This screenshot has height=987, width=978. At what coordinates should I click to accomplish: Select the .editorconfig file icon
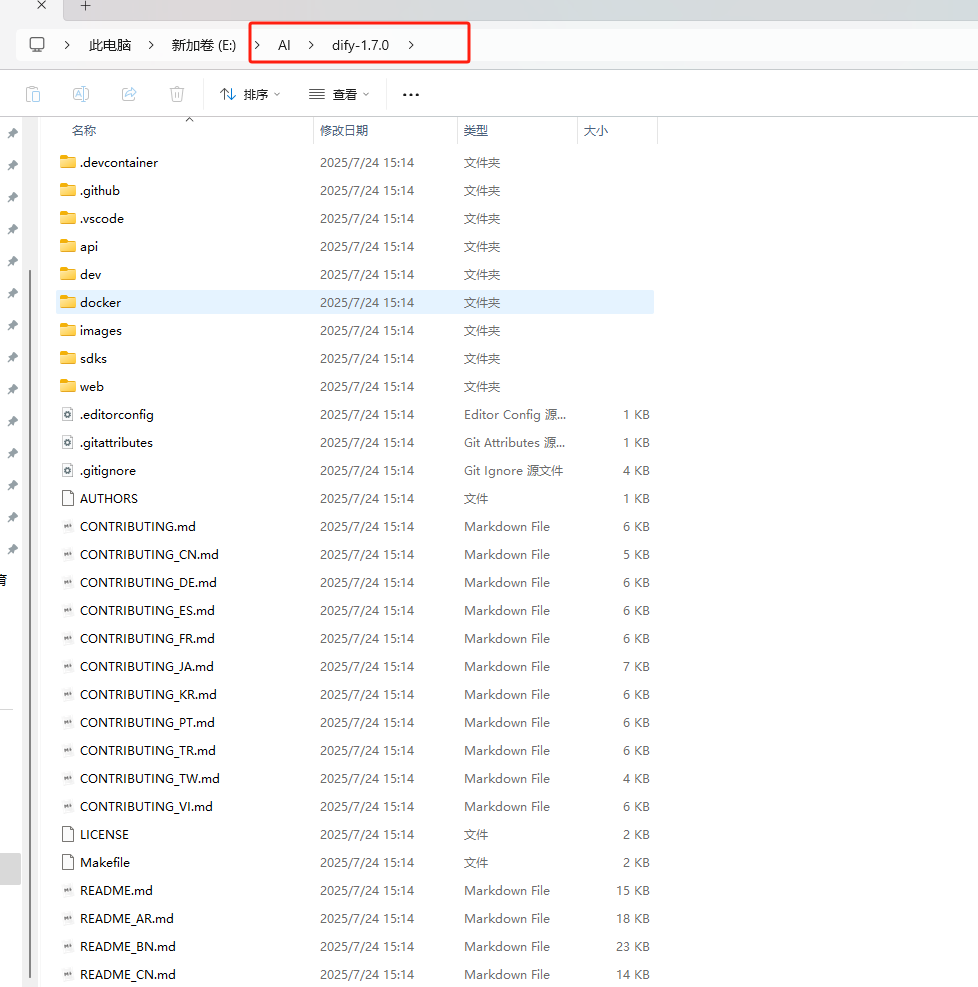pos(68,414)
